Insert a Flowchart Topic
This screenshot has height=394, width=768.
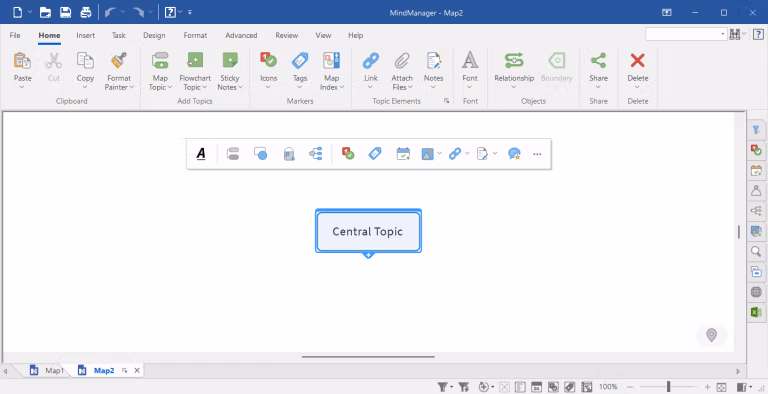coord(195,60)
